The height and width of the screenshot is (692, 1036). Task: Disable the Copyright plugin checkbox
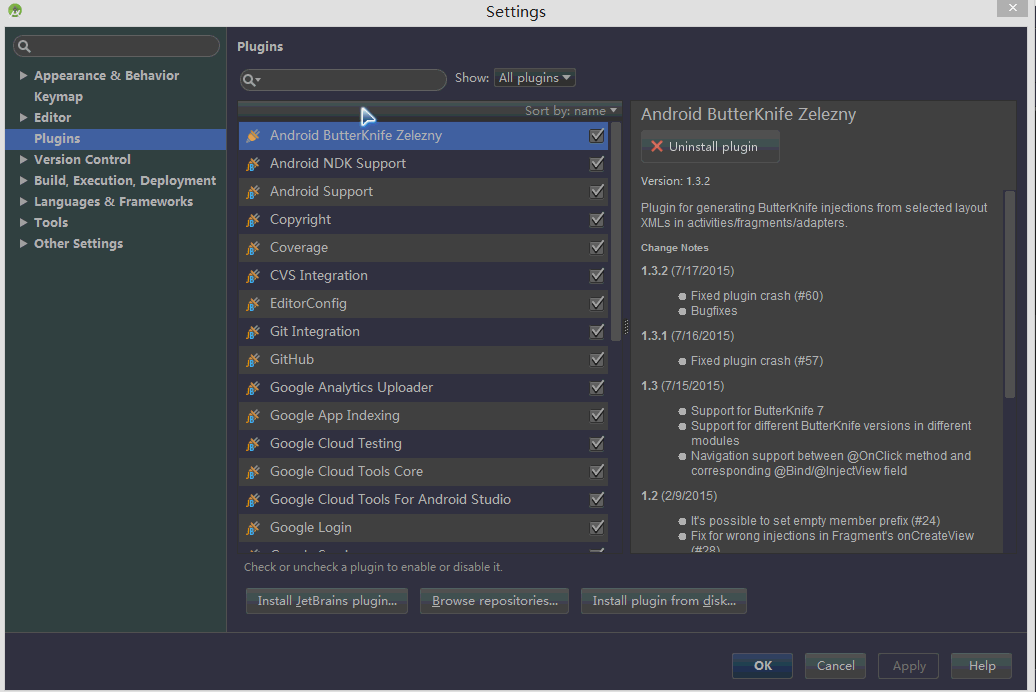click(x=597, y=219)
